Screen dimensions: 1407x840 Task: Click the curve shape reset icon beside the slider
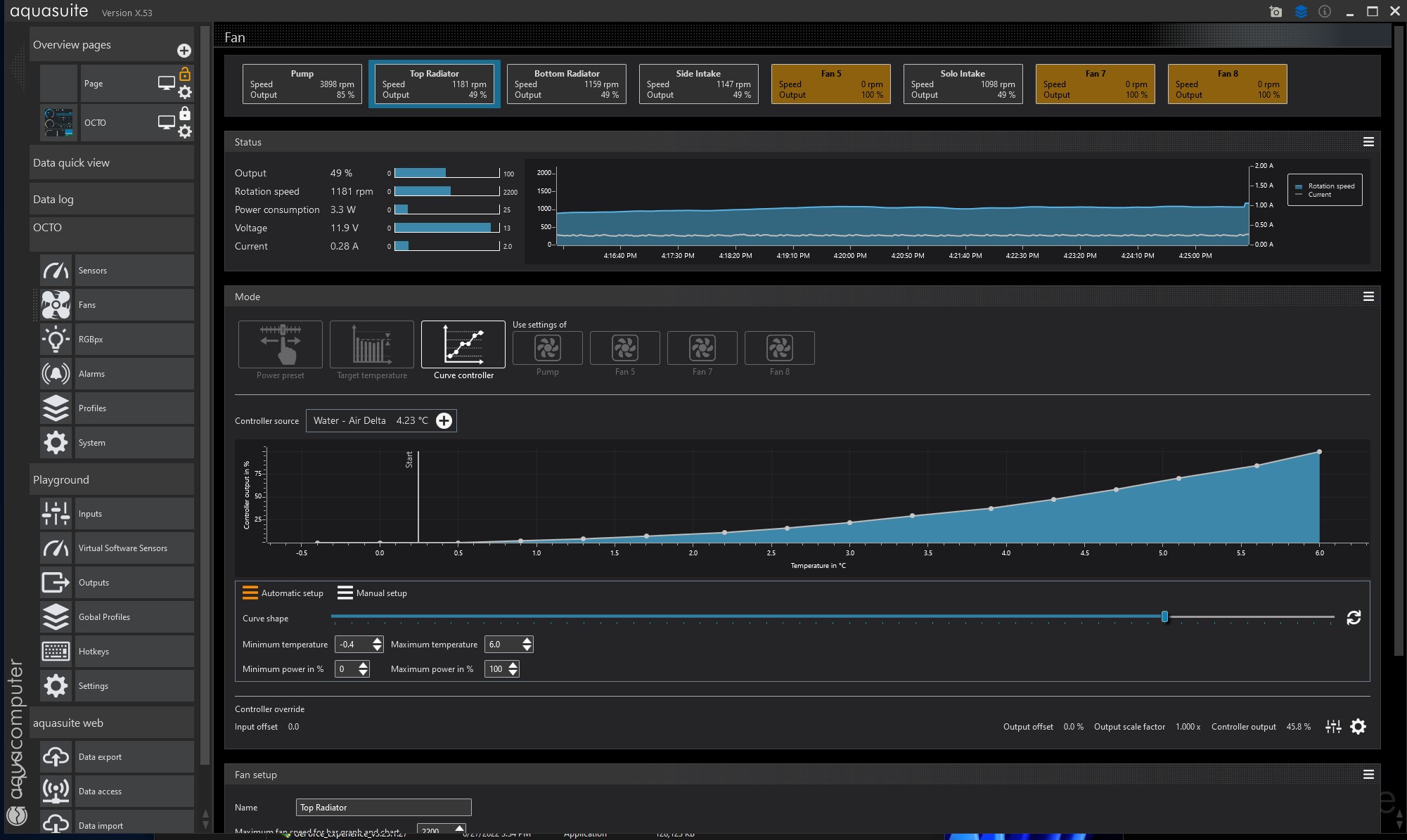pyautogui.click(x=1353, y=617)
